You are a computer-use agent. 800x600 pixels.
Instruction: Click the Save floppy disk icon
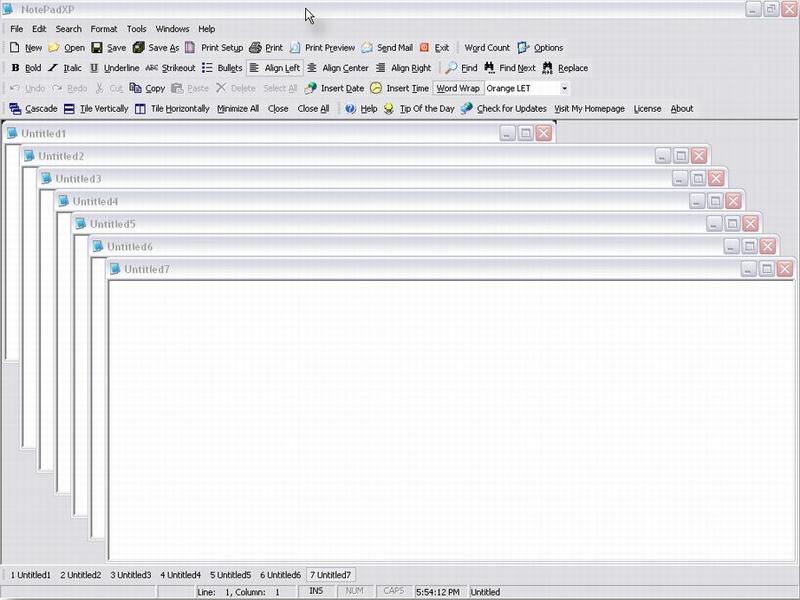[96, 47]
